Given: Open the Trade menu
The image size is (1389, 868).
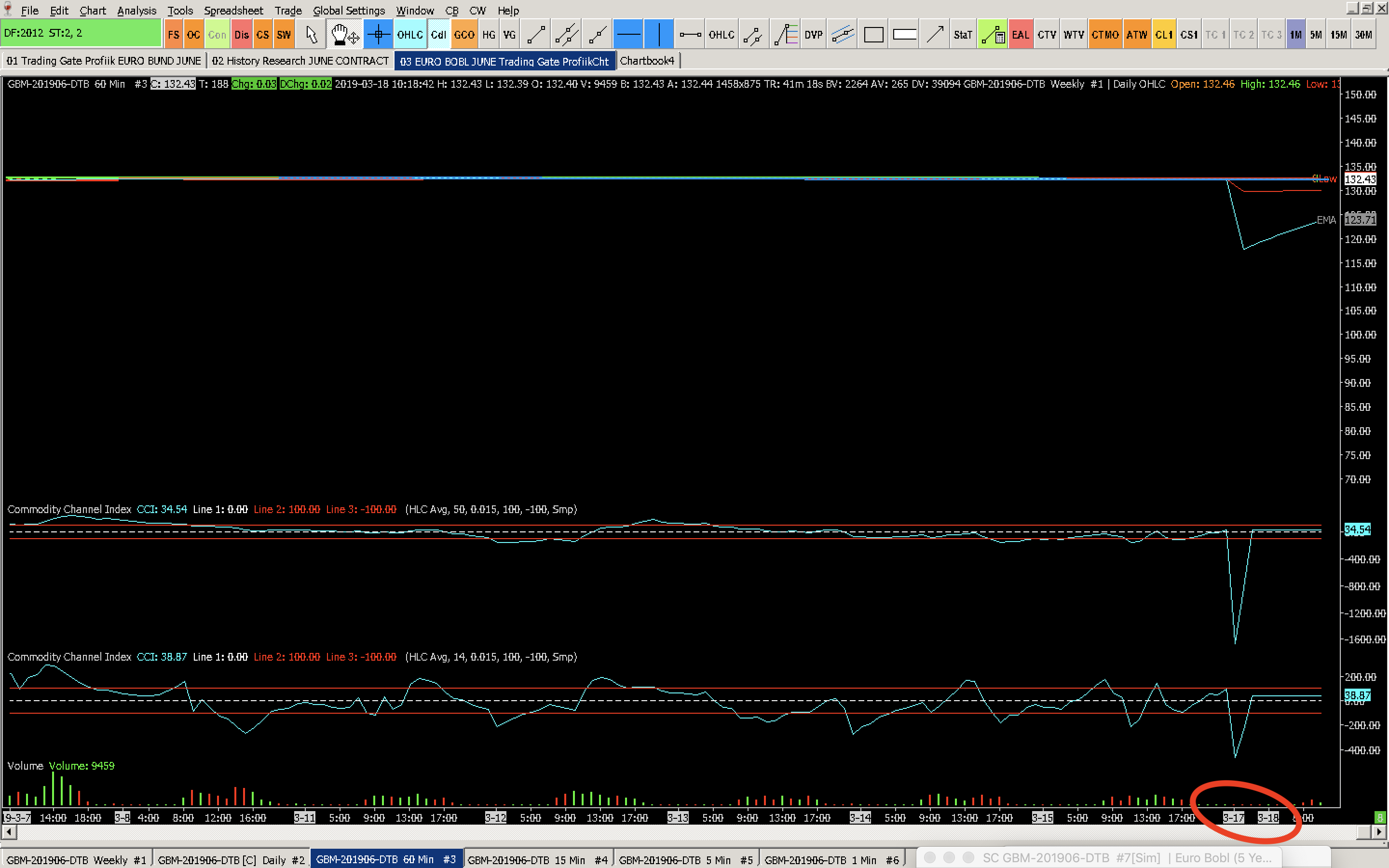Looking at the screenshot, I should tap(287, 10).
